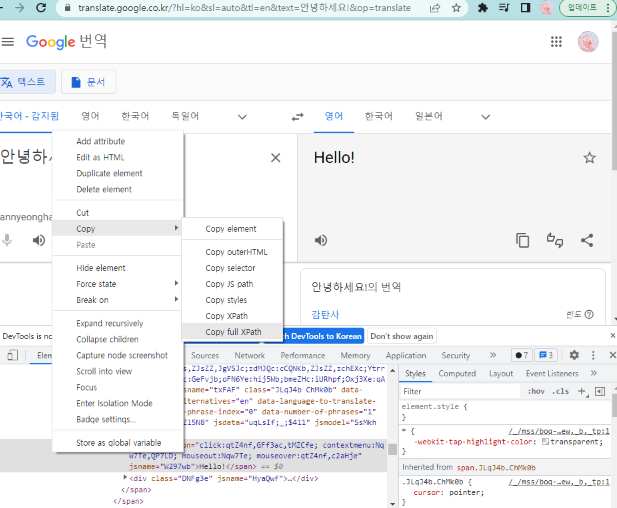This screenshot has height=508, width=617.
Task: Open the media control playlist icon
Action: click(x=504, y=7)
